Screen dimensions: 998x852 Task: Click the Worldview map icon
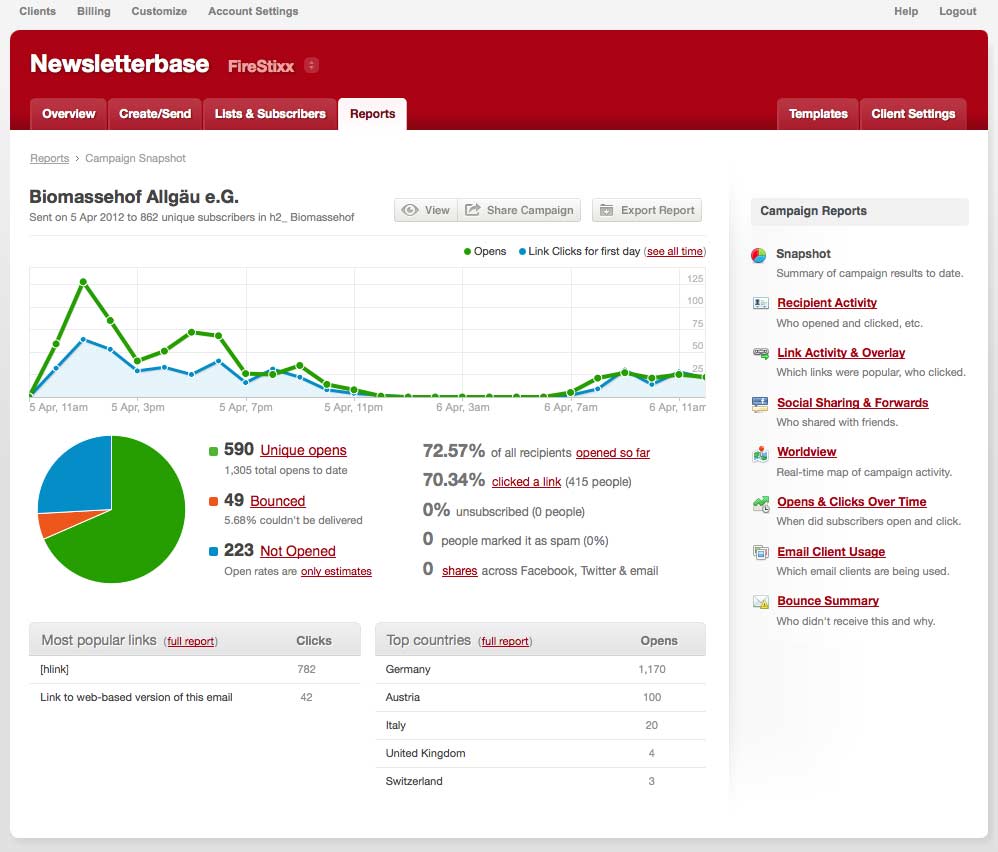760,453
